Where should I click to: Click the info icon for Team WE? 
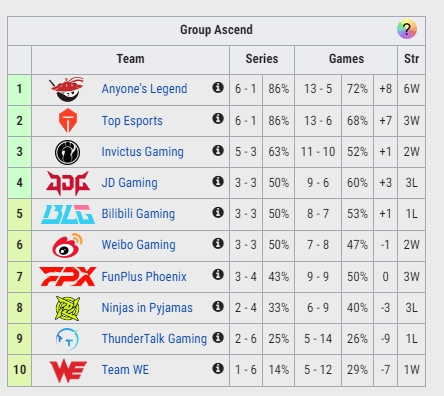point(218,368)
